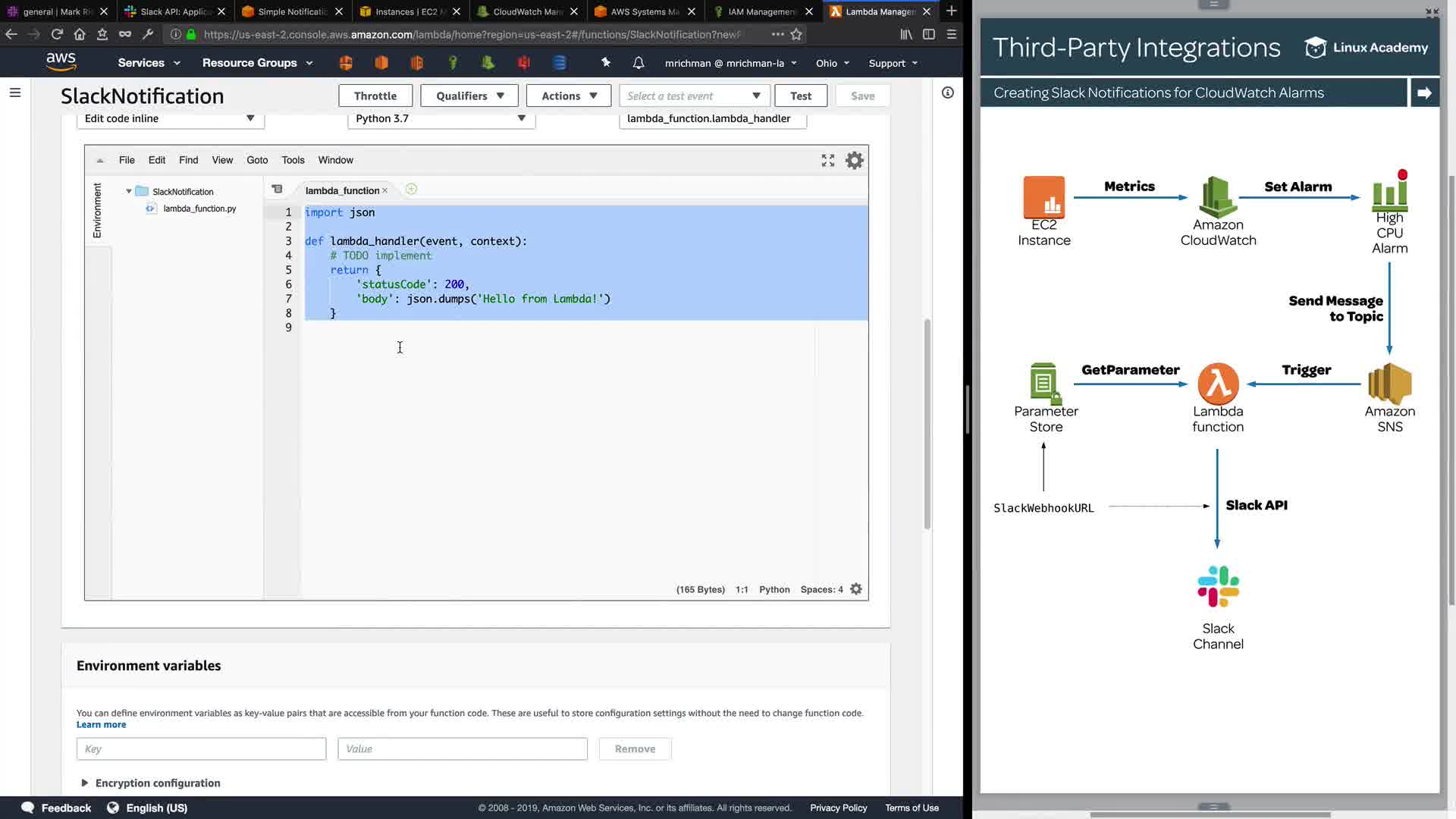Screen dimensions: 1456x819
Task: Click the AWS logo home icon
Action: pyautogui.click(x=61, y=62)
